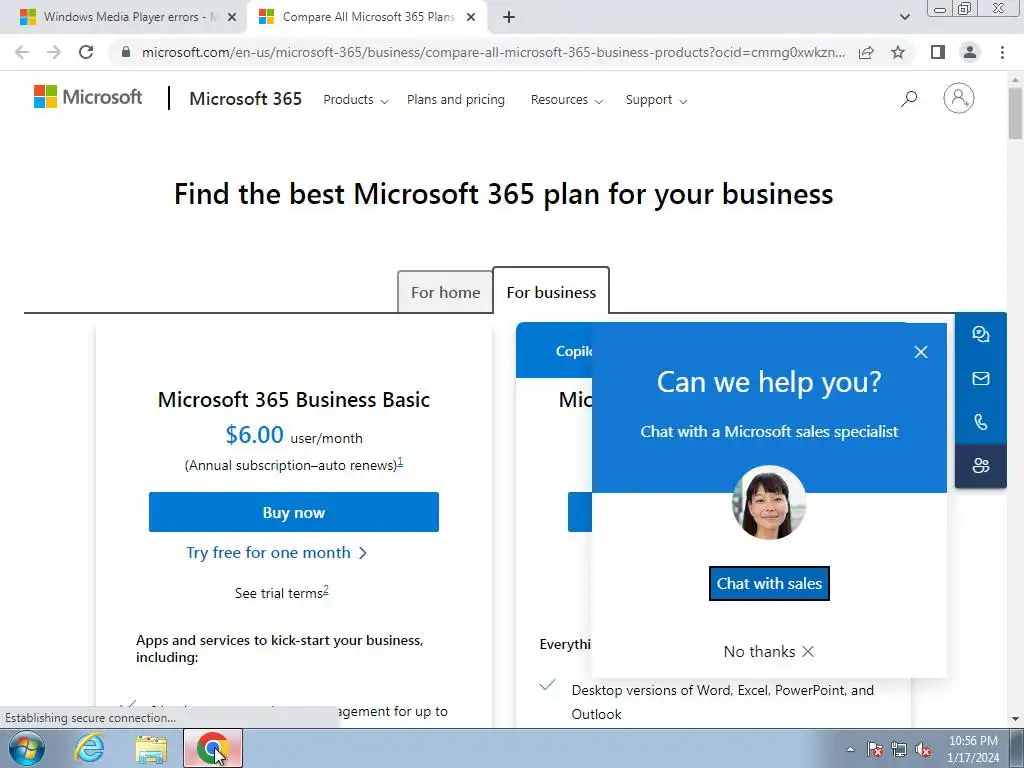Image resolution: width=1024 pixels, height=768 pixels.
Task: Open the browser side panel
Action: pyautogui.click(x=938, y=52)
